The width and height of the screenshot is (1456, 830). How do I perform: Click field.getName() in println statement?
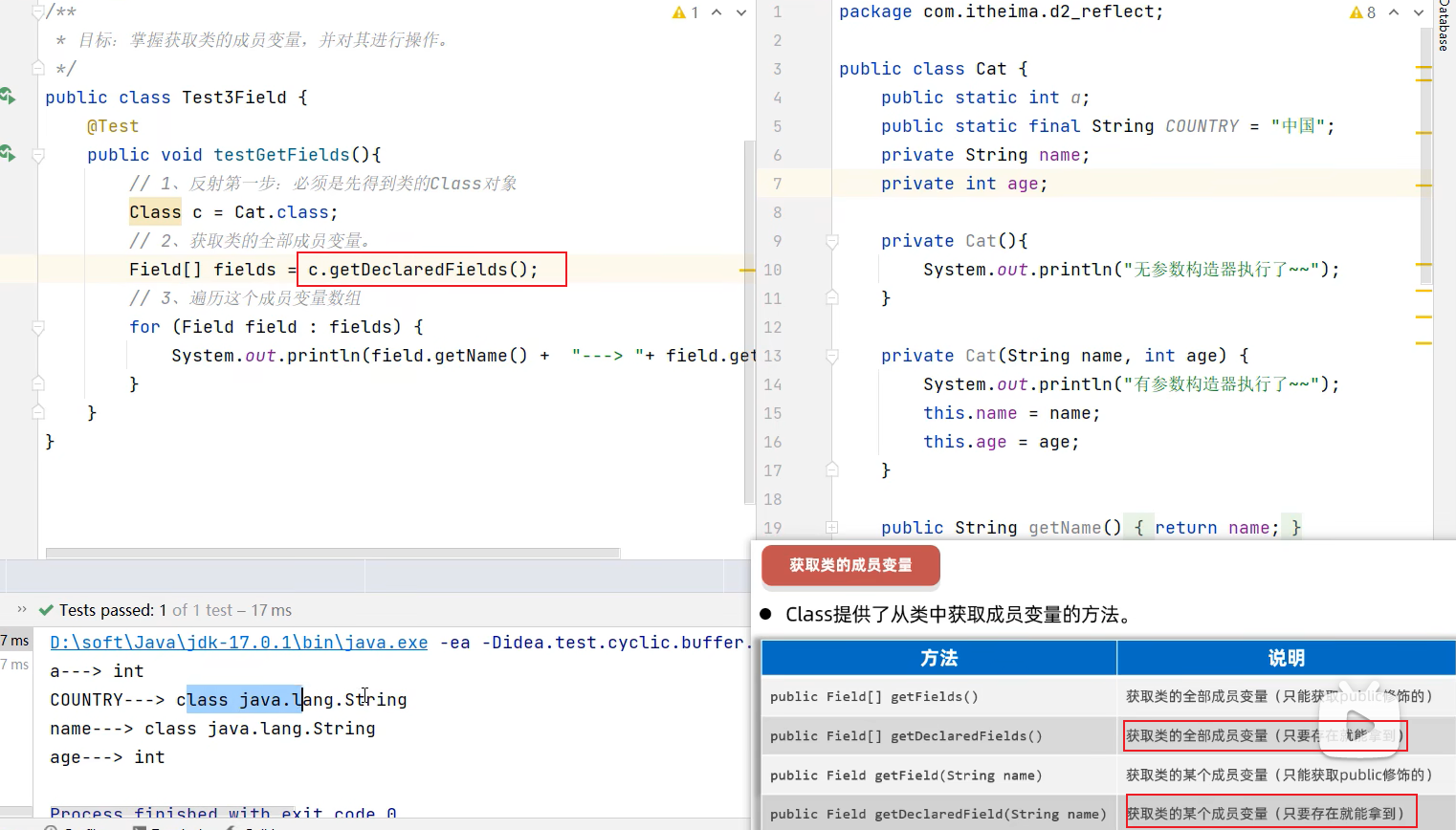(x=450, y=356)
